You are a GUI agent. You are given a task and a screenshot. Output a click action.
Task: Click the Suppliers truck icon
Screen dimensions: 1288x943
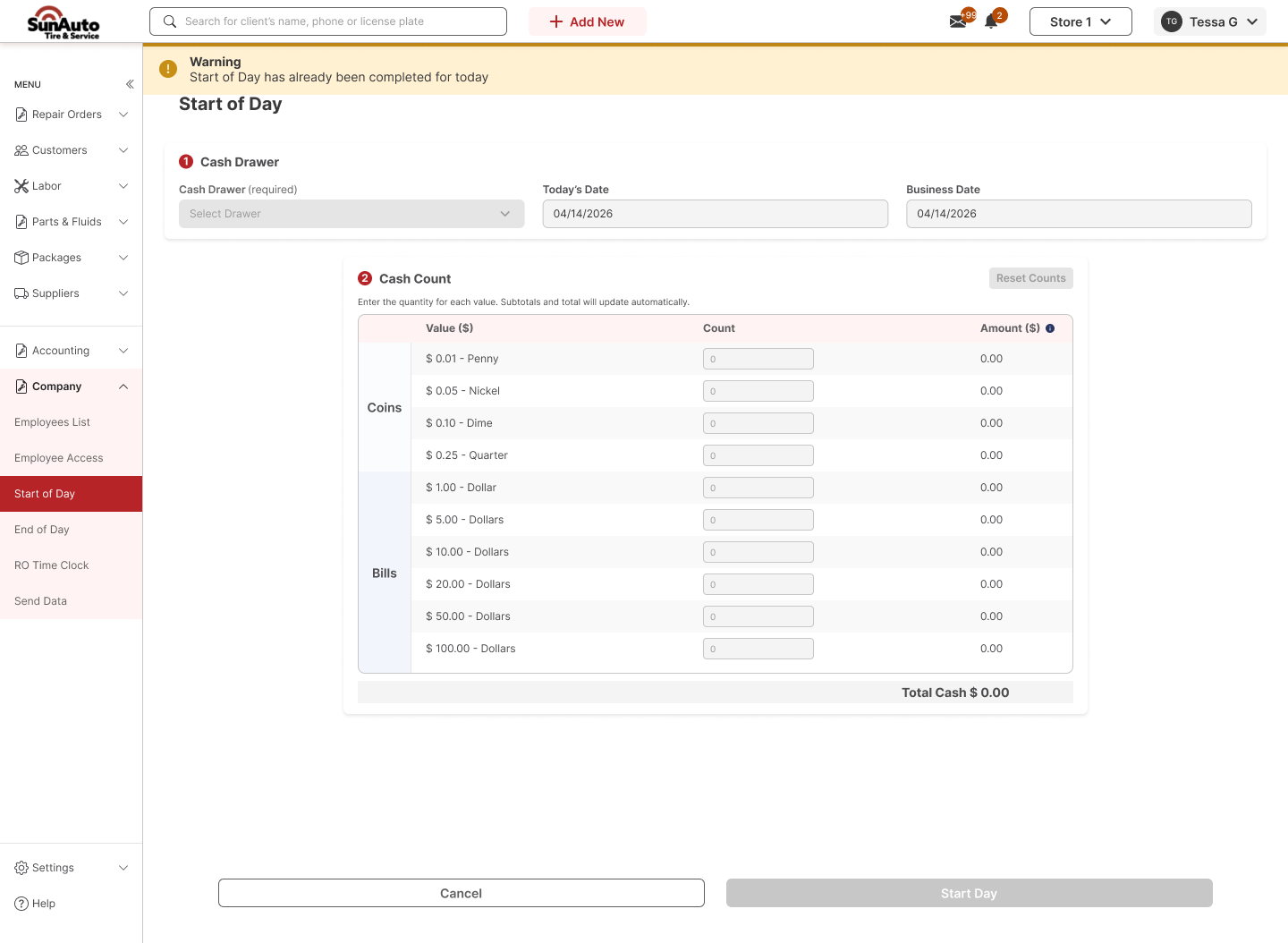[21, 293]
